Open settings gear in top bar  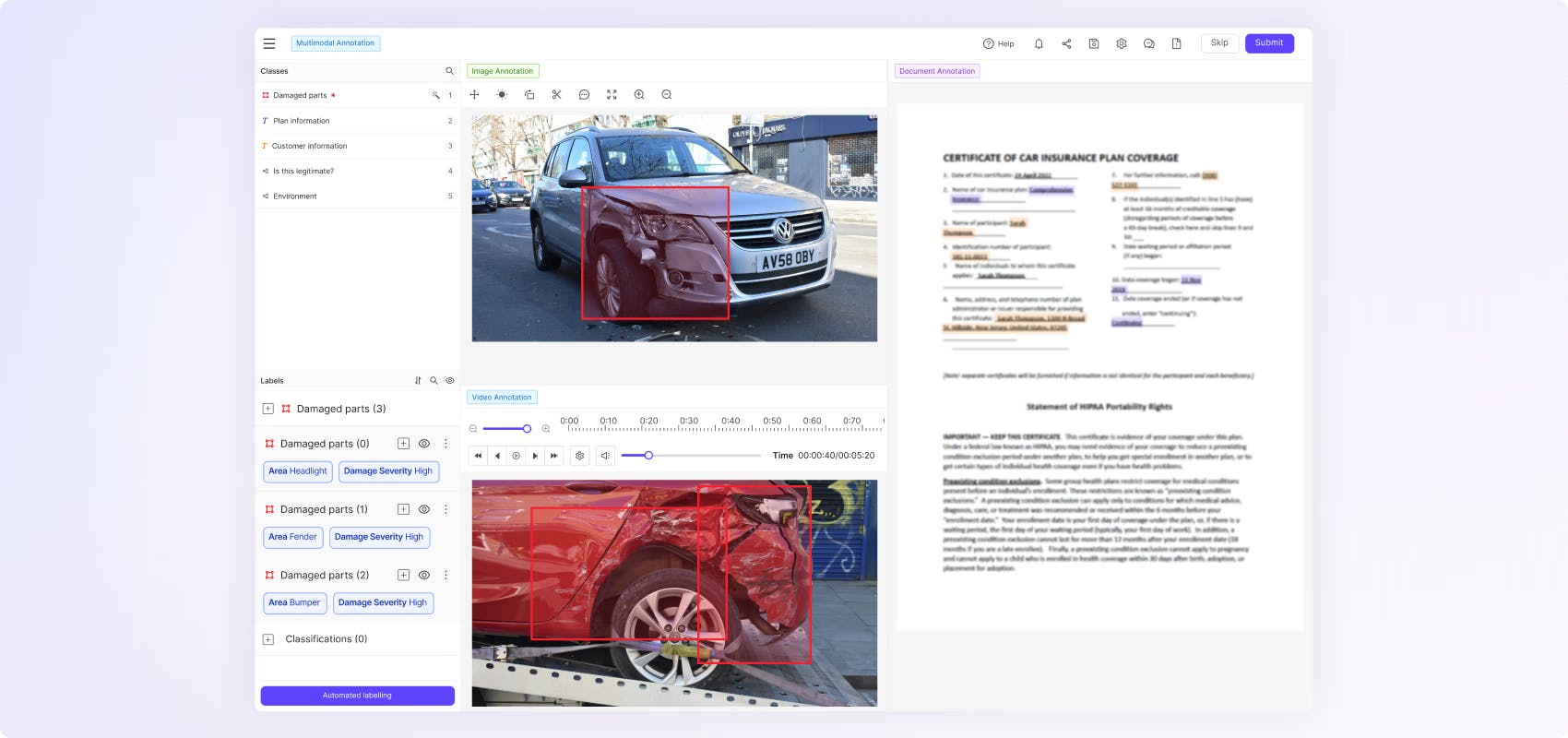pos(1122,43)
